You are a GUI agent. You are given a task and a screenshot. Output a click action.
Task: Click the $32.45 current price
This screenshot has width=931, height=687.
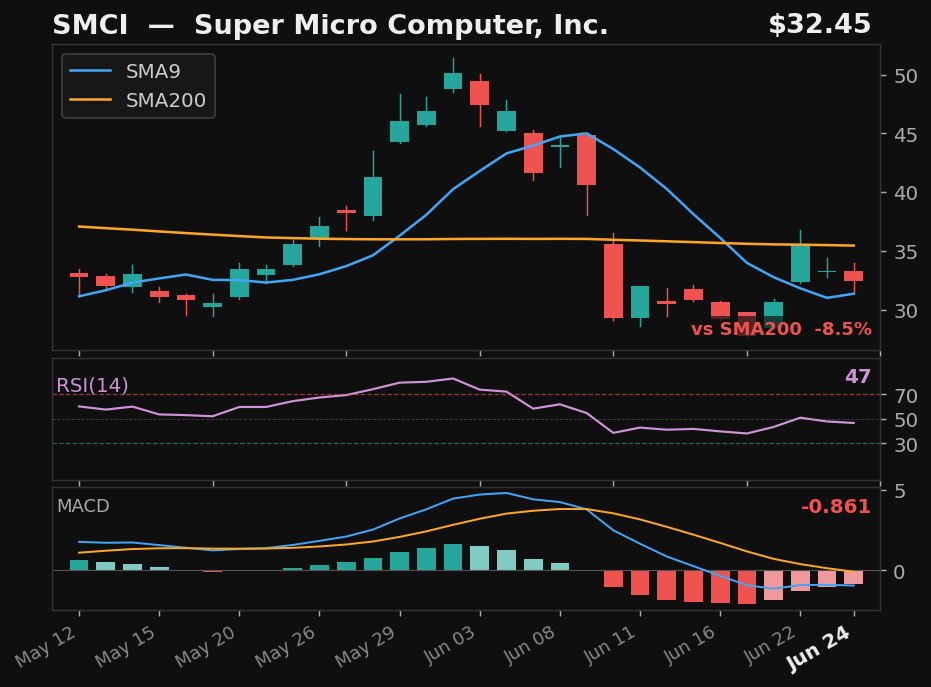coord(819,25)
